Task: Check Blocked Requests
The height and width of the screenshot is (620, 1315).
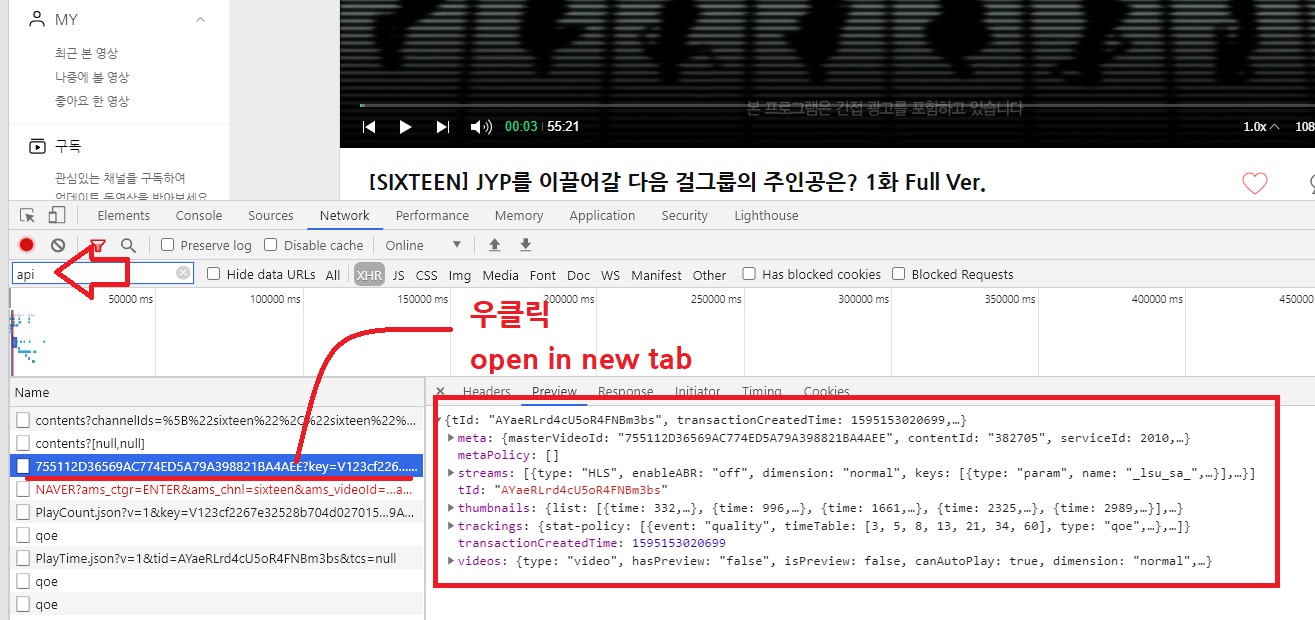Action: tap(899, 274)
